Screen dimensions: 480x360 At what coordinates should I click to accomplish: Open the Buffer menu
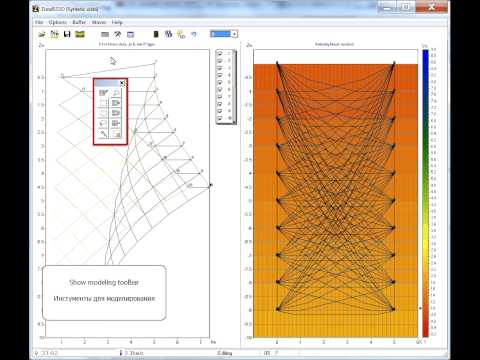79,22
